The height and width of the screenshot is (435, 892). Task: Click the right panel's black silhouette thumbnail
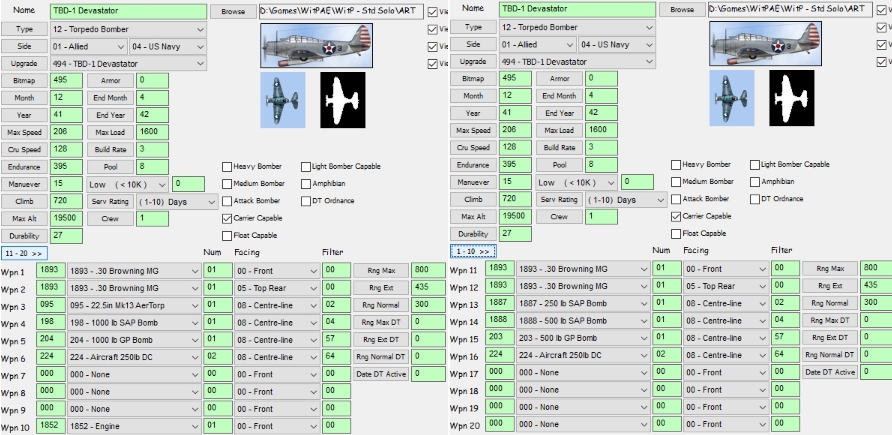[791, 98]
